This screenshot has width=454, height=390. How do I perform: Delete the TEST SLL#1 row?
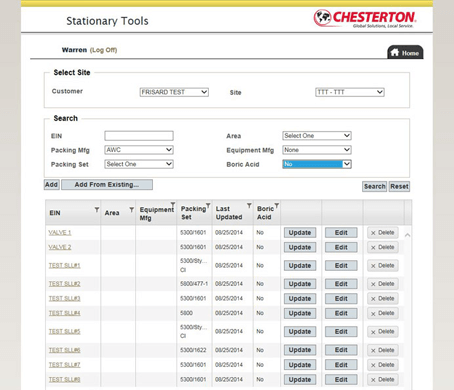coord(383,266)
